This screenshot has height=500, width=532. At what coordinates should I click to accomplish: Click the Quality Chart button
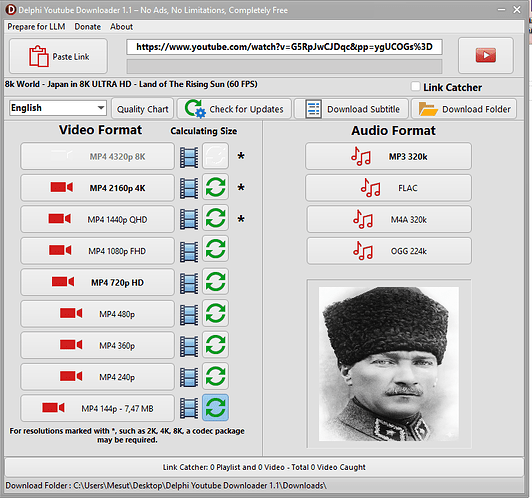(142, 109)
